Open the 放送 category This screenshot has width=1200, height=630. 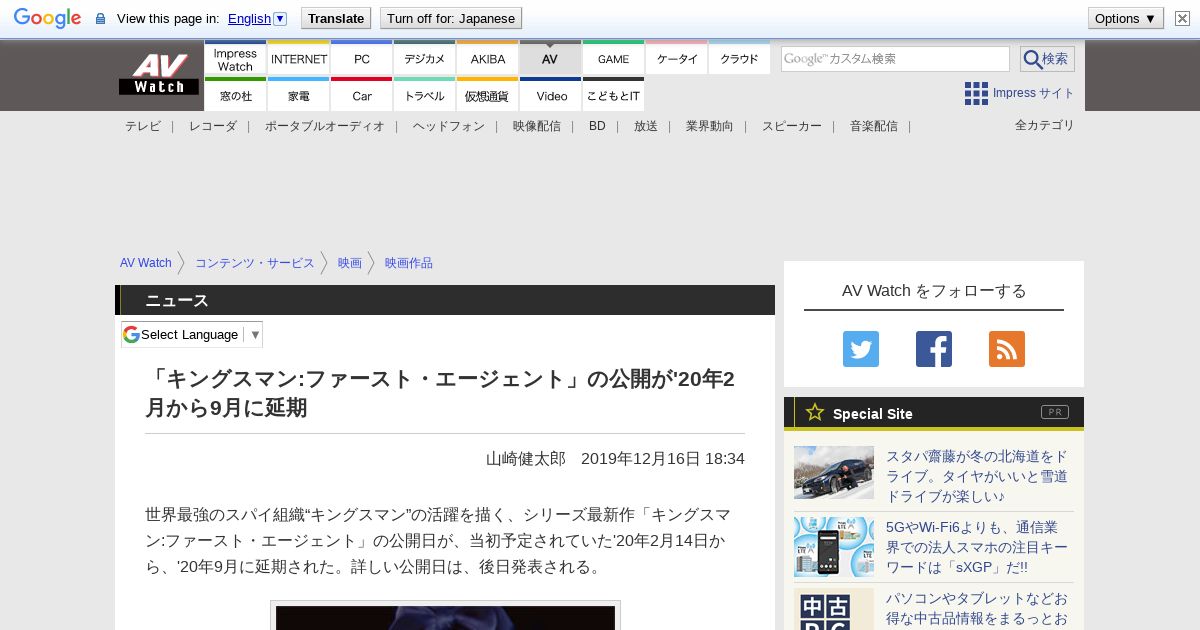coord(645,126)
